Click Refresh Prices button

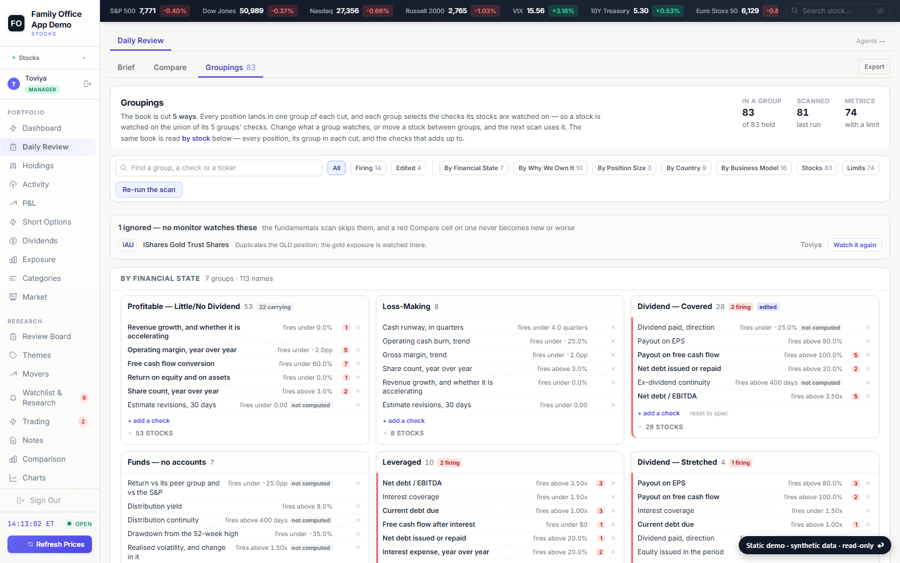click(x=49, y=545)
